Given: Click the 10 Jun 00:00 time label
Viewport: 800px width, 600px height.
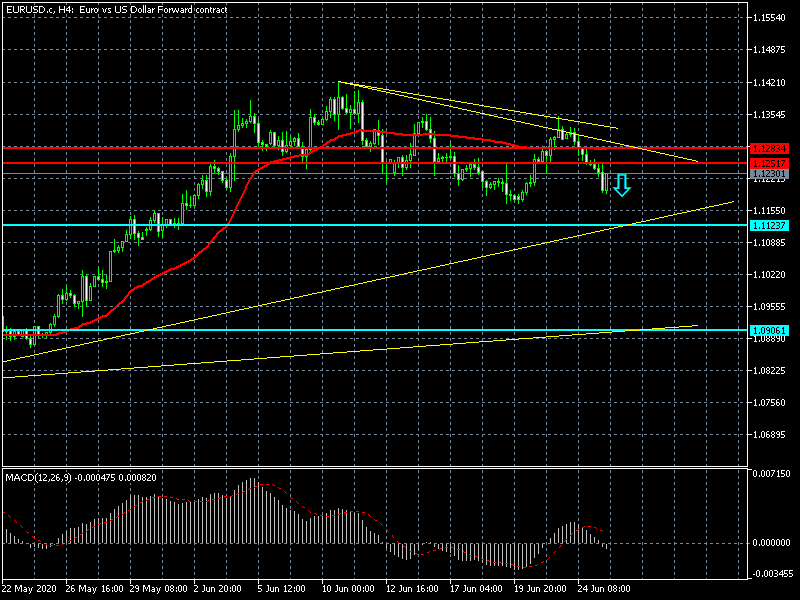Looking at the screenshot, I should coord(348,589).
